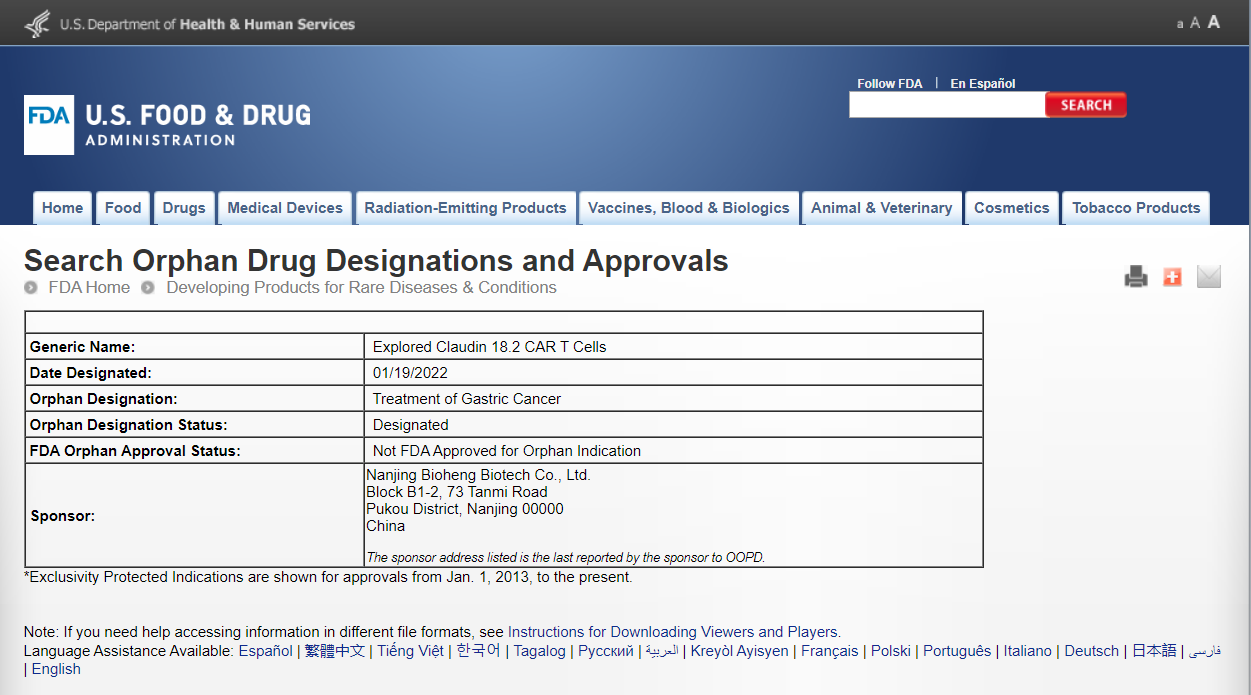Open the Medical Devices tab

click(285, 208)
